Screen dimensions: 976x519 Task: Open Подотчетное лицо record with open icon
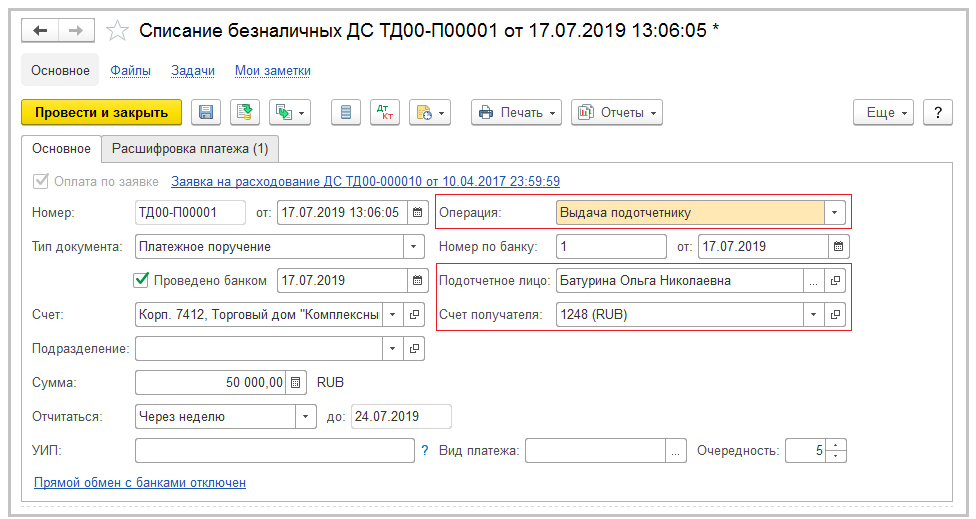tap(837, 281)
